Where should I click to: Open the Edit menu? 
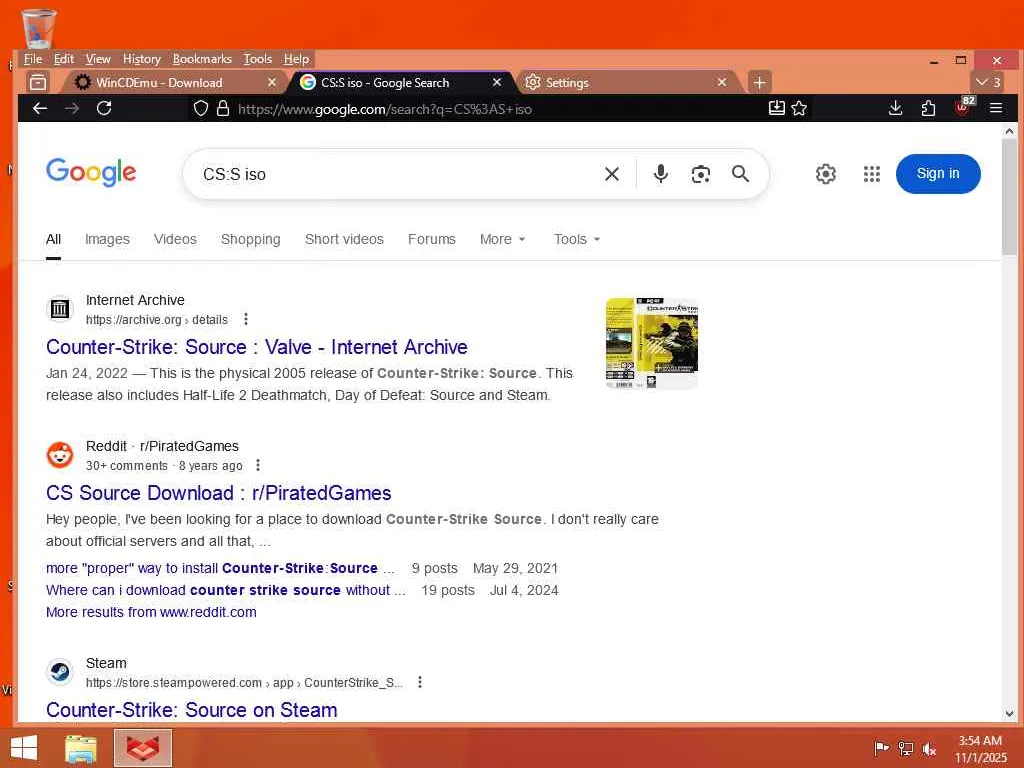pos(63,59)
